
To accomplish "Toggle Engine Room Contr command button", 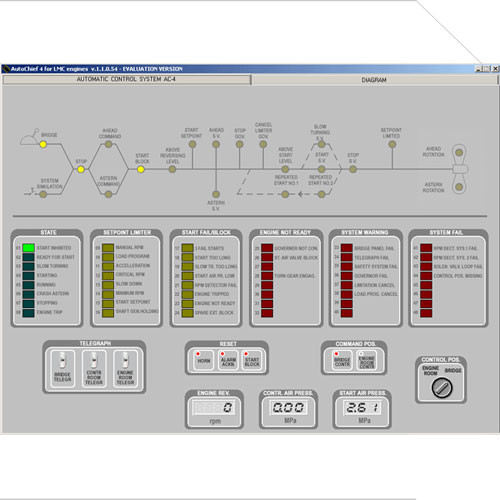I will [367, 360].
